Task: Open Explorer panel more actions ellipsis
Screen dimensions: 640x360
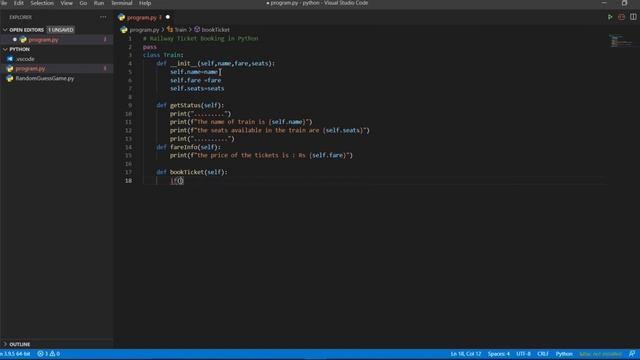Action: point(103,17)
